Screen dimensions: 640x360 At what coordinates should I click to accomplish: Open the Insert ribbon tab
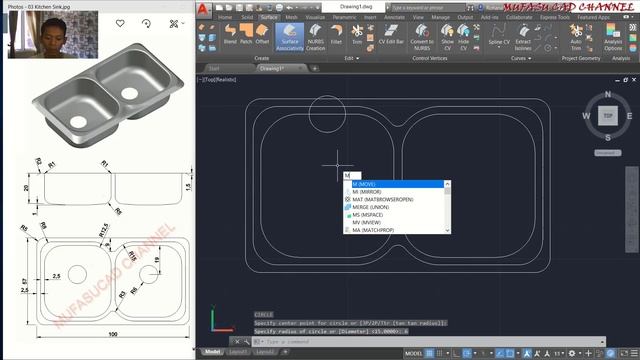tap(370, 17)
